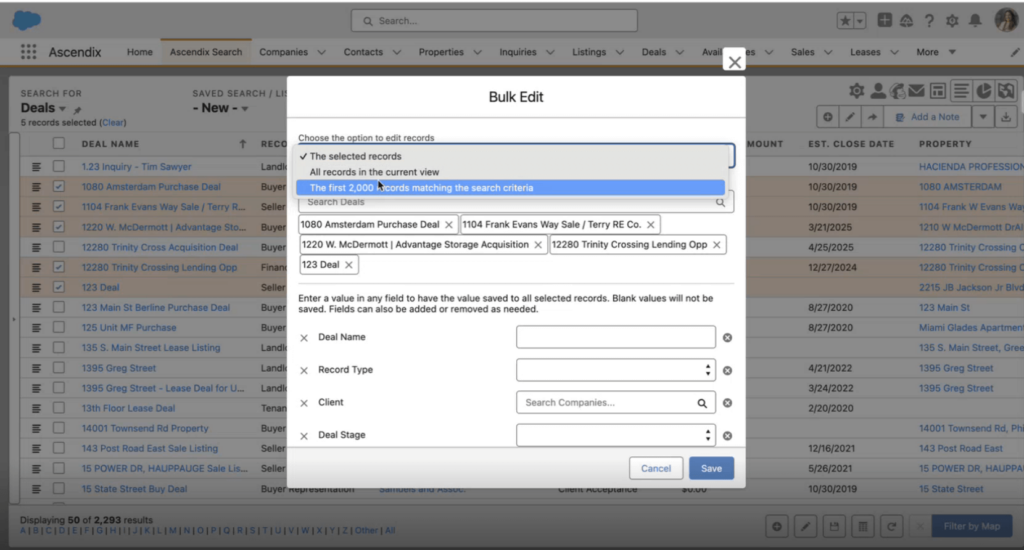
Task: Uncheck the 123 Deal row
Action: click(x=59, y=287)
